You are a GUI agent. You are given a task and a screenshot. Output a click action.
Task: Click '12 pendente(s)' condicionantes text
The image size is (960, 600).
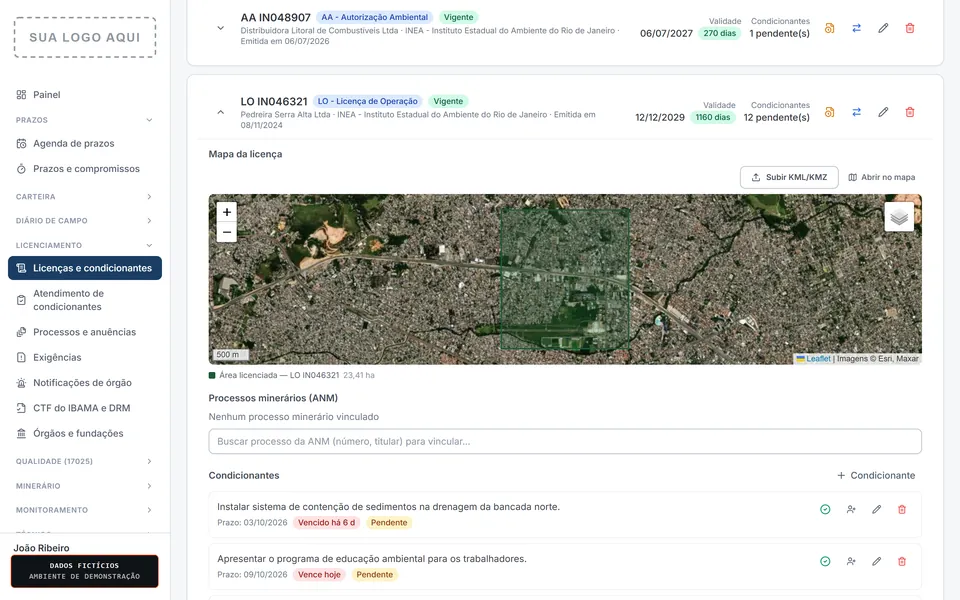pos(776,117)
